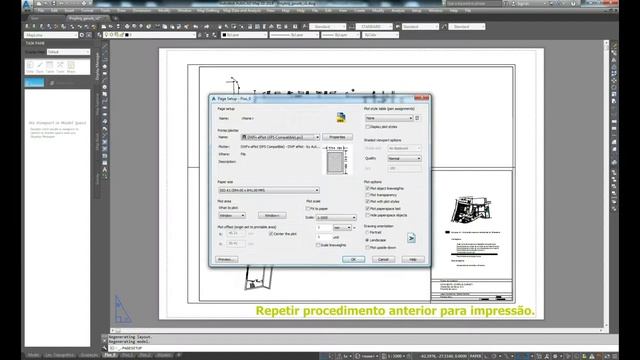Click the new drawing tab plus icon

(x=116, y=18)
